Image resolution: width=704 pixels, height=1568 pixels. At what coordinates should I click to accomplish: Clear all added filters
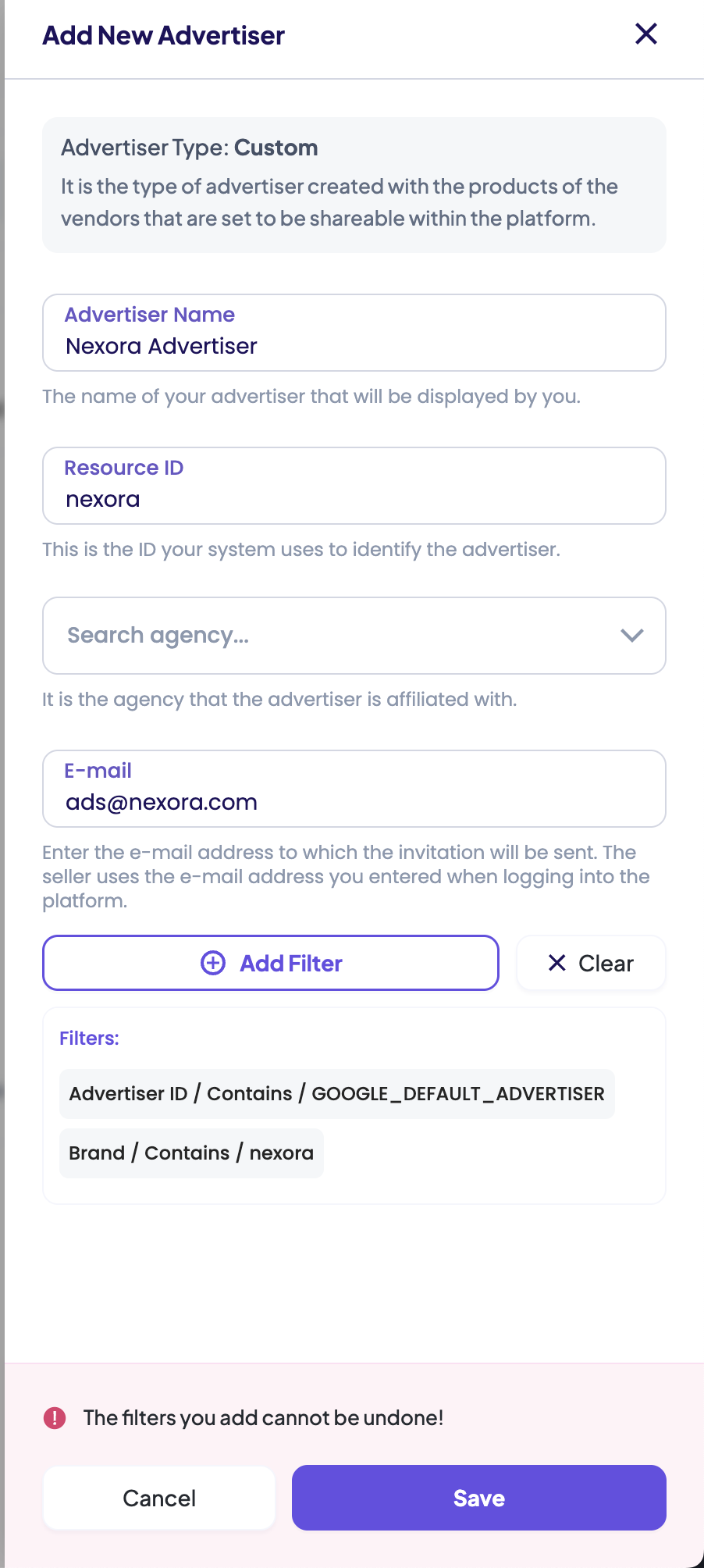591,963
